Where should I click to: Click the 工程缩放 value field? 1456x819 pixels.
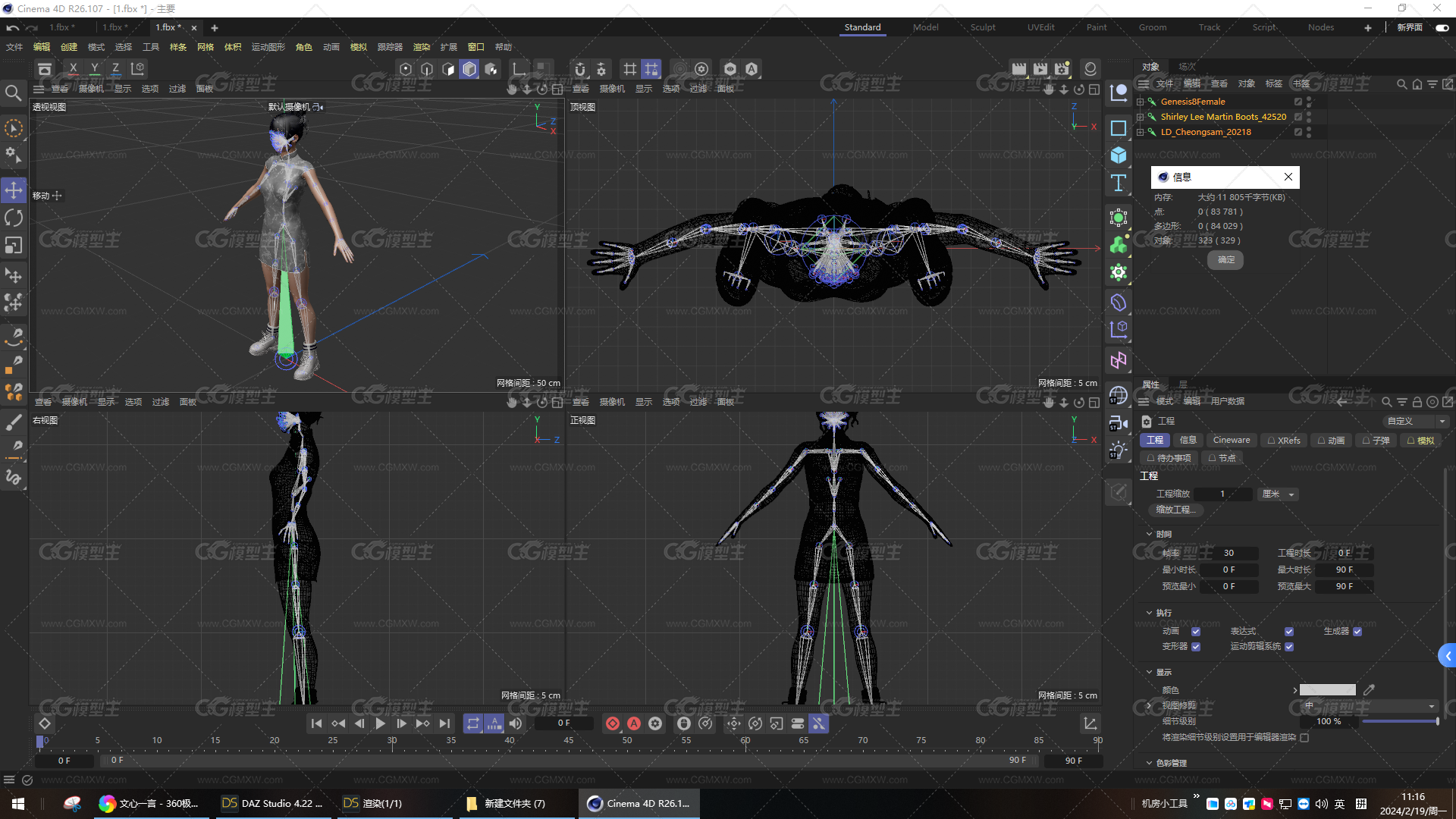pyautogui.click(x=1222, y=494)
